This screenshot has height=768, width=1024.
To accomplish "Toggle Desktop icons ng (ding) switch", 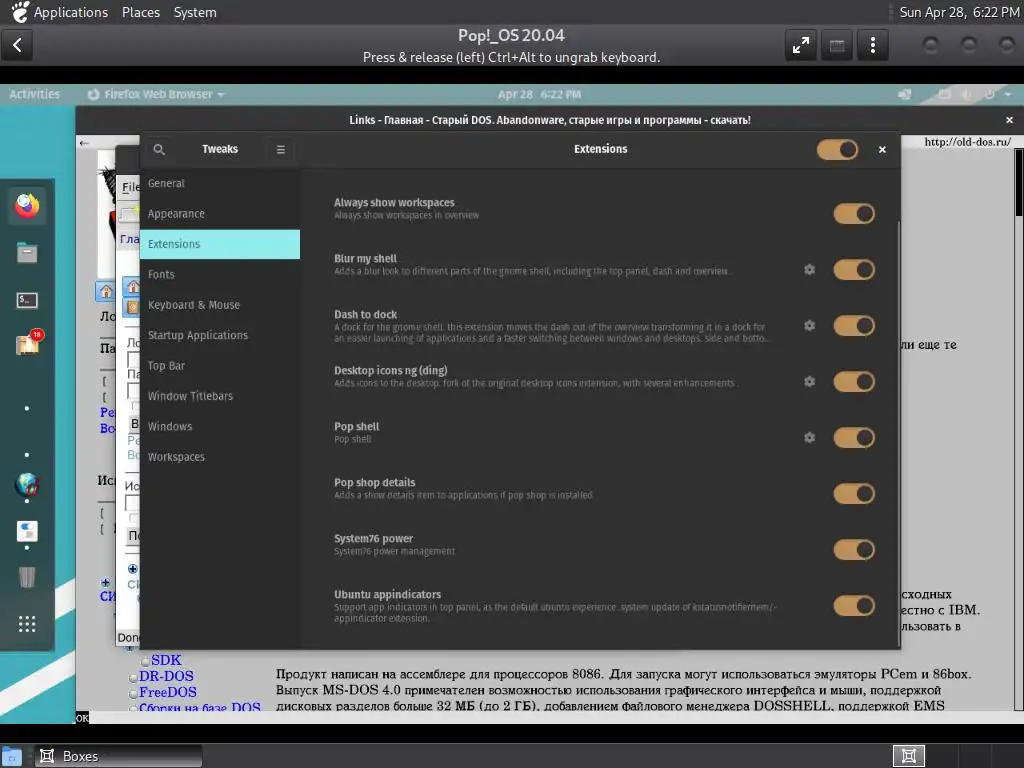I will click(854, 381).
